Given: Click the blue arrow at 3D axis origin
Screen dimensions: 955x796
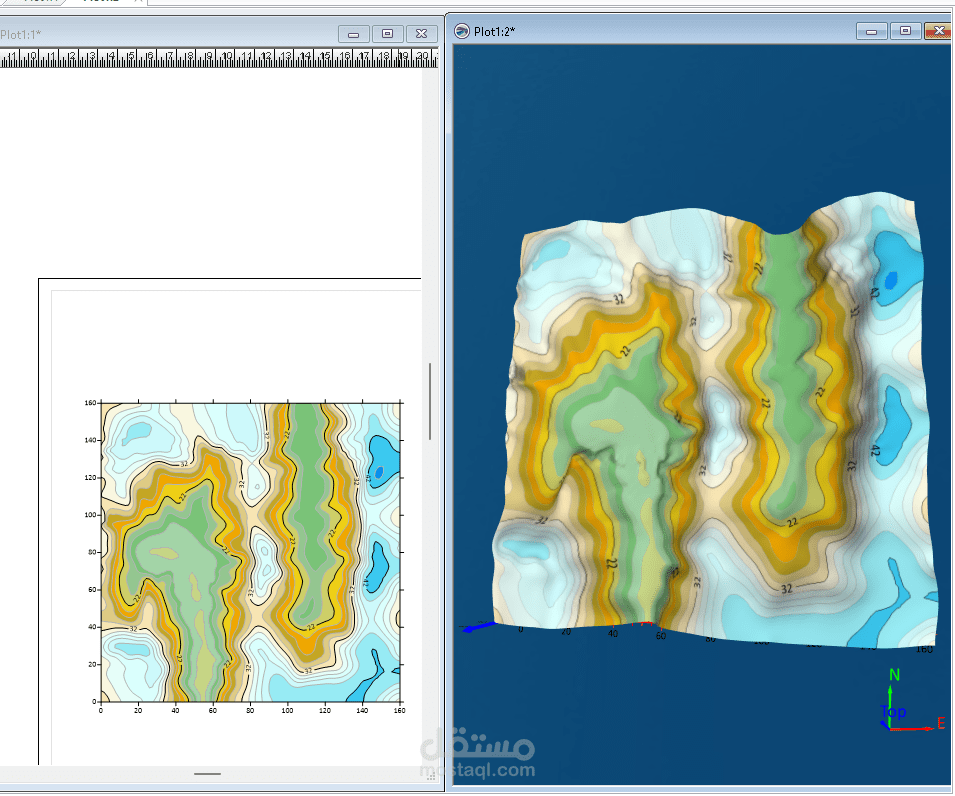Looking at the screenshot, I should click(479, 627).
